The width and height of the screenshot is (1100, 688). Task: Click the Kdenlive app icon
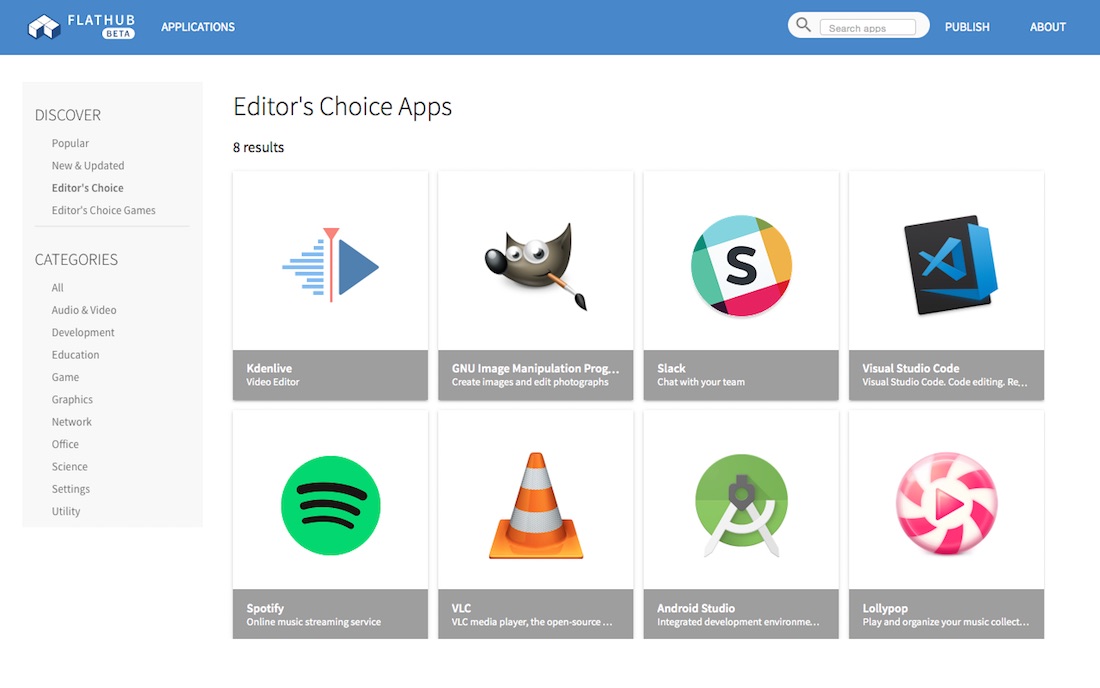330,265
